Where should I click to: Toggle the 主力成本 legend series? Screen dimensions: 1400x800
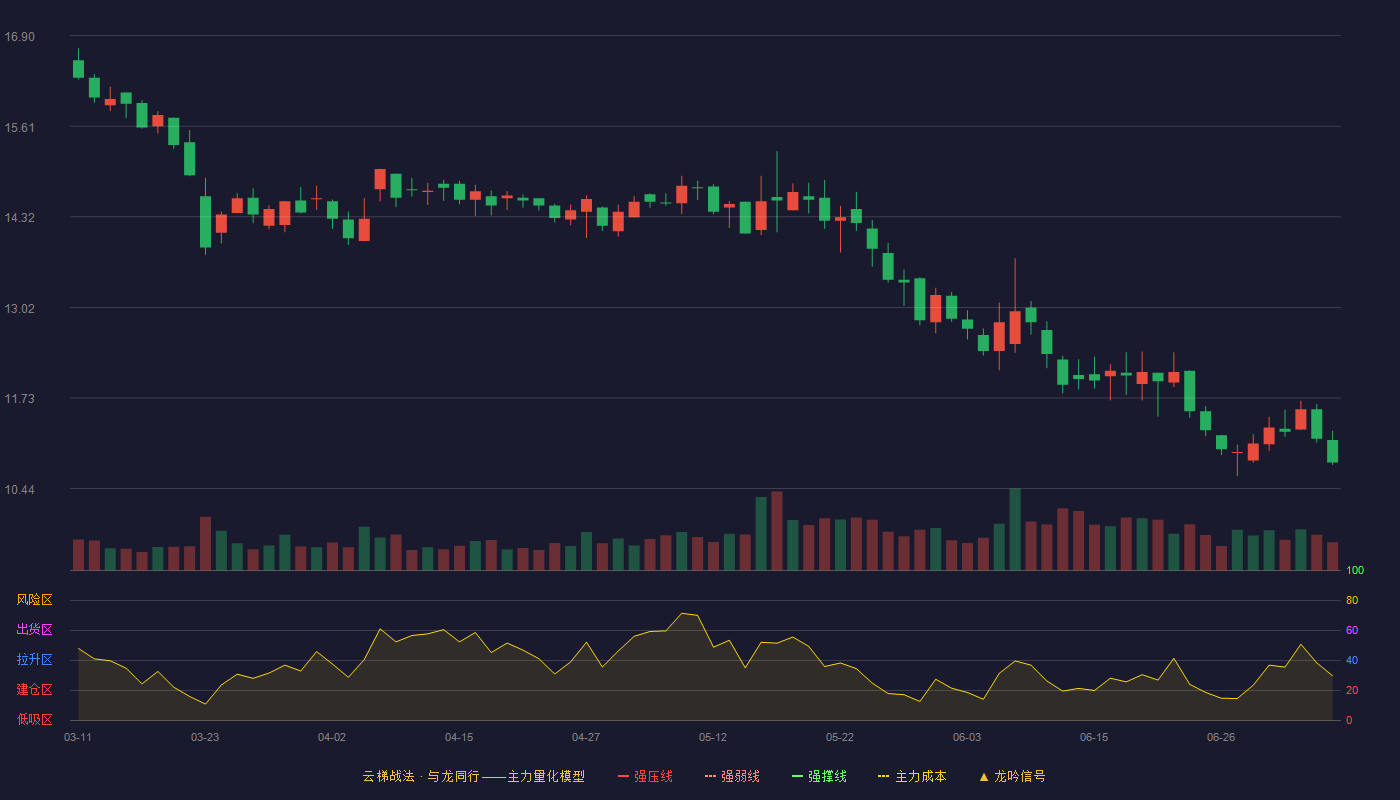pyautogui.click(x=911, y=776)
